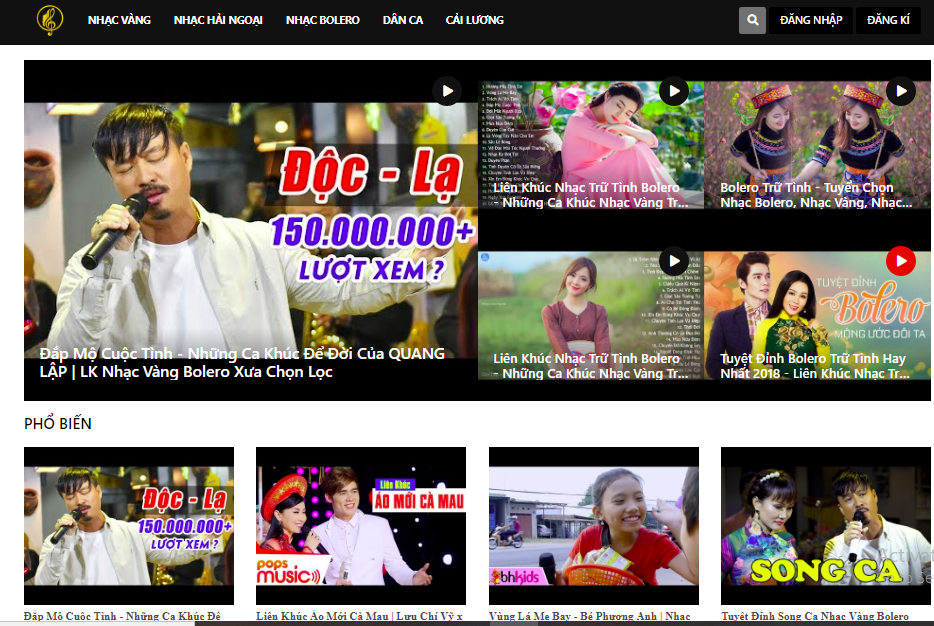
Task: Click play icon on top Liên Khúc Nhạc Trữ Tình thumbnail
Action: [676, 90]
